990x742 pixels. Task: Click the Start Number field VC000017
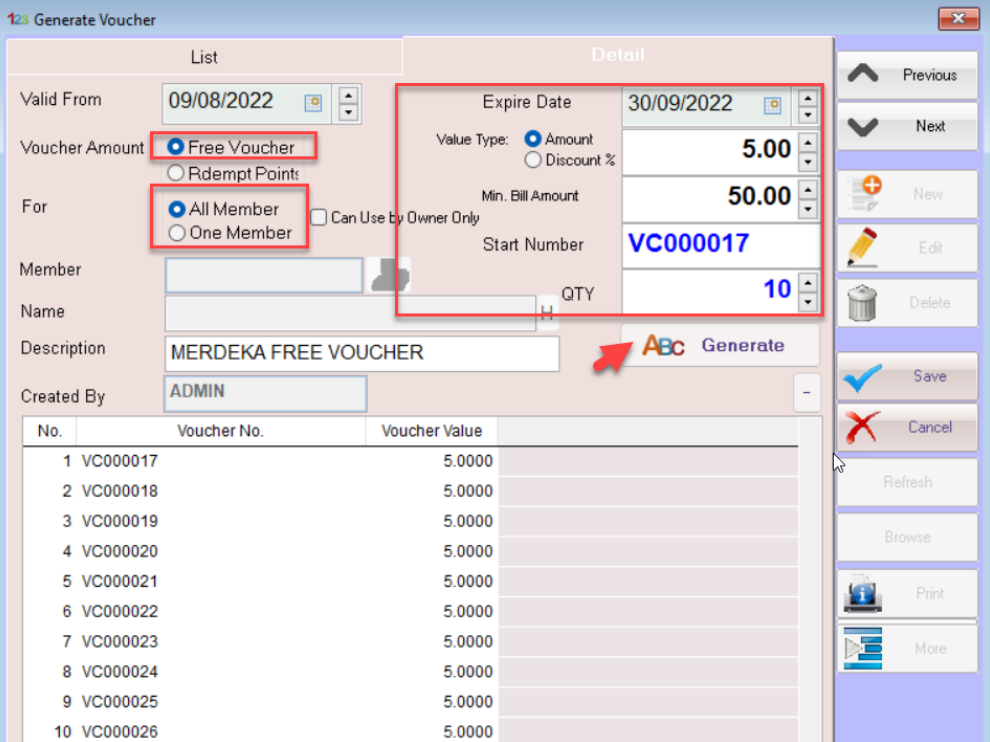coord(720,245)
